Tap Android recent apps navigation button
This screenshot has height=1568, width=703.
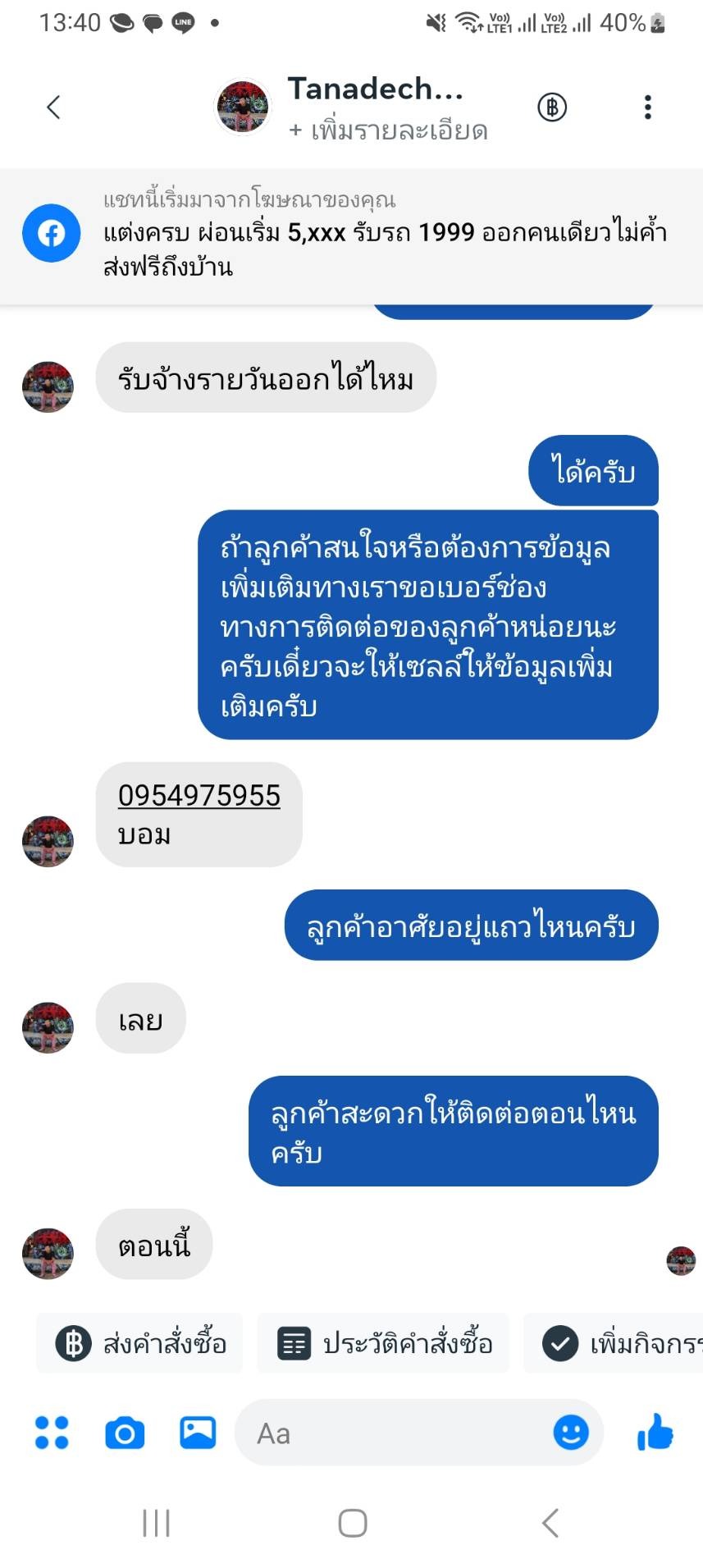click(156, 1523)
